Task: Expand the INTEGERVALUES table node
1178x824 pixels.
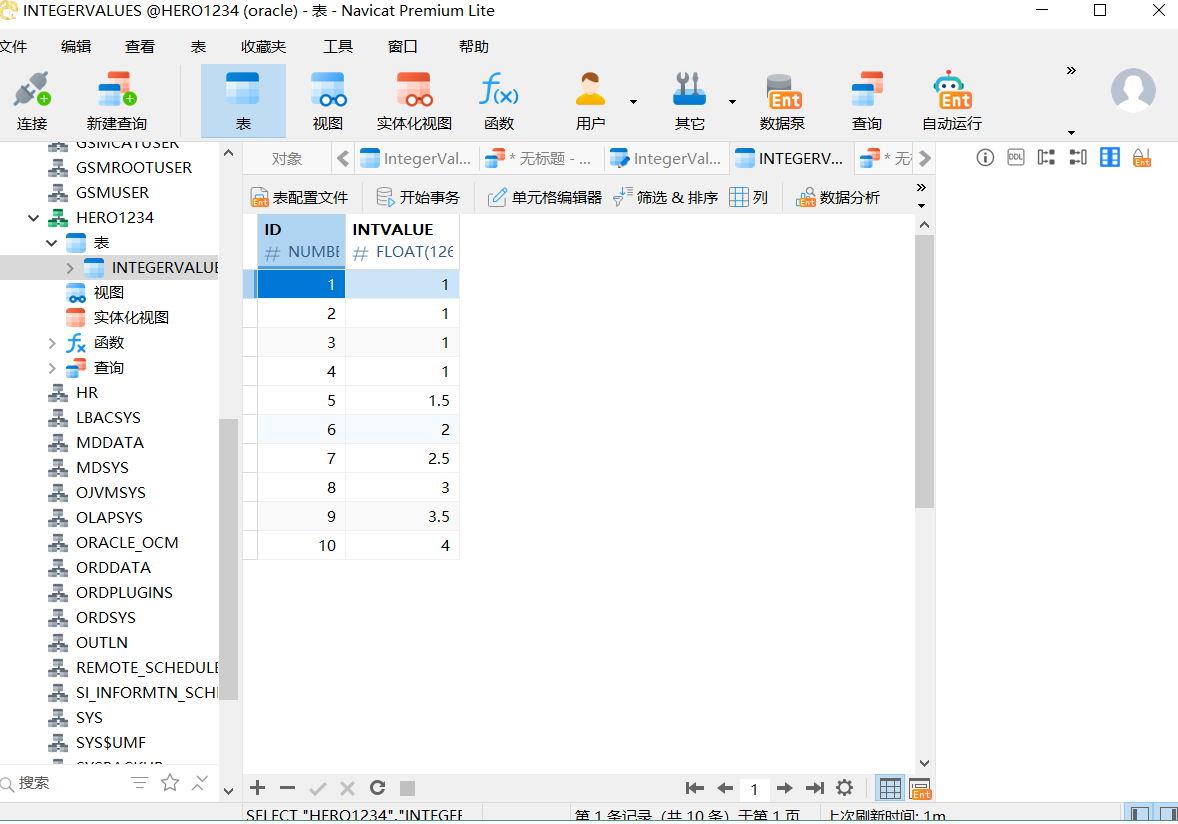Action: tap(70, 268)
